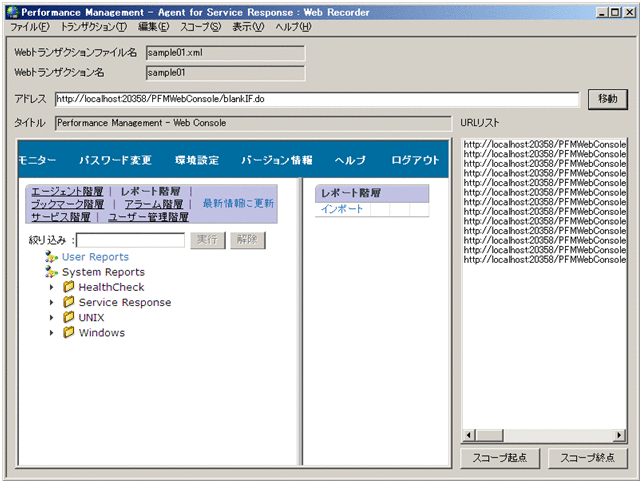Click パスワード変更 in the header
Screen dimensions: 644x484
click(115, 160)
